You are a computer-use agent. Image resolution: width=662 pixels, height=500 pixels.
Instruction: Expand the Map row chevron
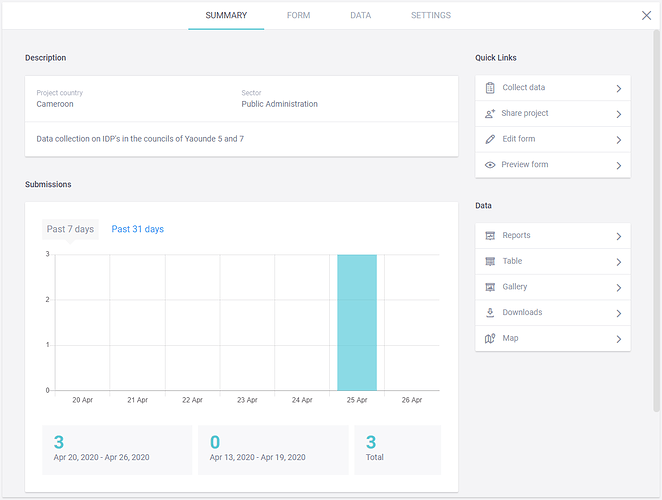pyautogui.click(x=618, y=339)
